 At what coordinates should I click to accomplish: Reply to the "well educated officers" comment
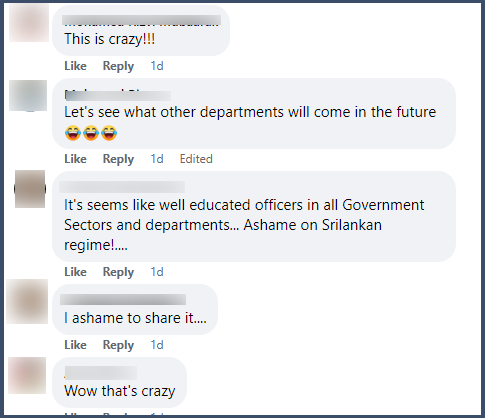pos(118,272)
